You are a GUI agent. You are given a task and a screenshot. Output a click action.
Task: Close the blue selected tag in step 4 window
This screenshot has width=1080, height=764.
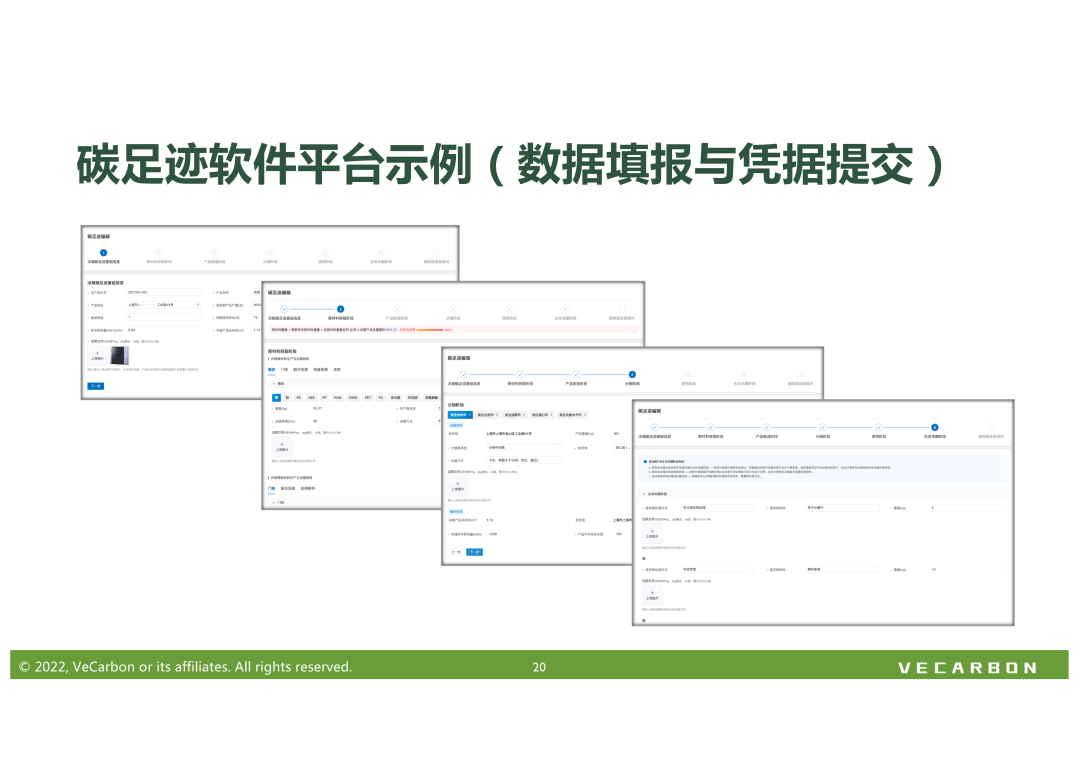tap(470, 415)
